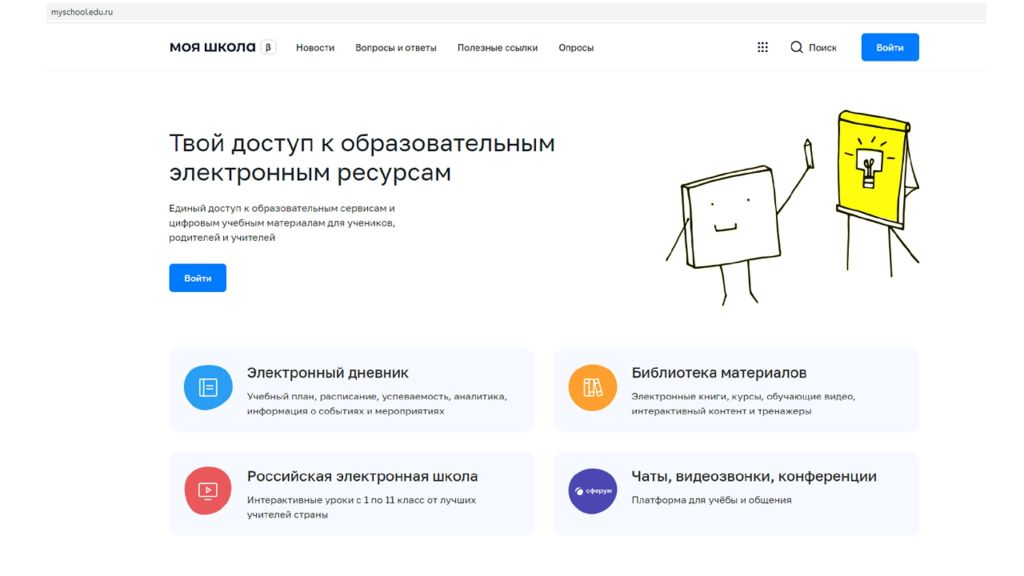Open the Поиск search link
1024x576 pixels.
coord(822,48)
